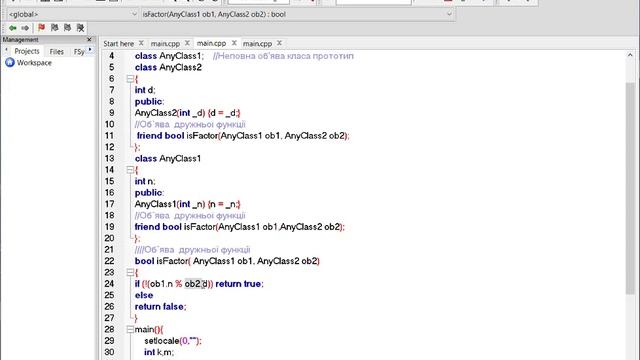640x360 pixels.
Task: Switch to the last main.cpp tab
Action: point(258,43)
